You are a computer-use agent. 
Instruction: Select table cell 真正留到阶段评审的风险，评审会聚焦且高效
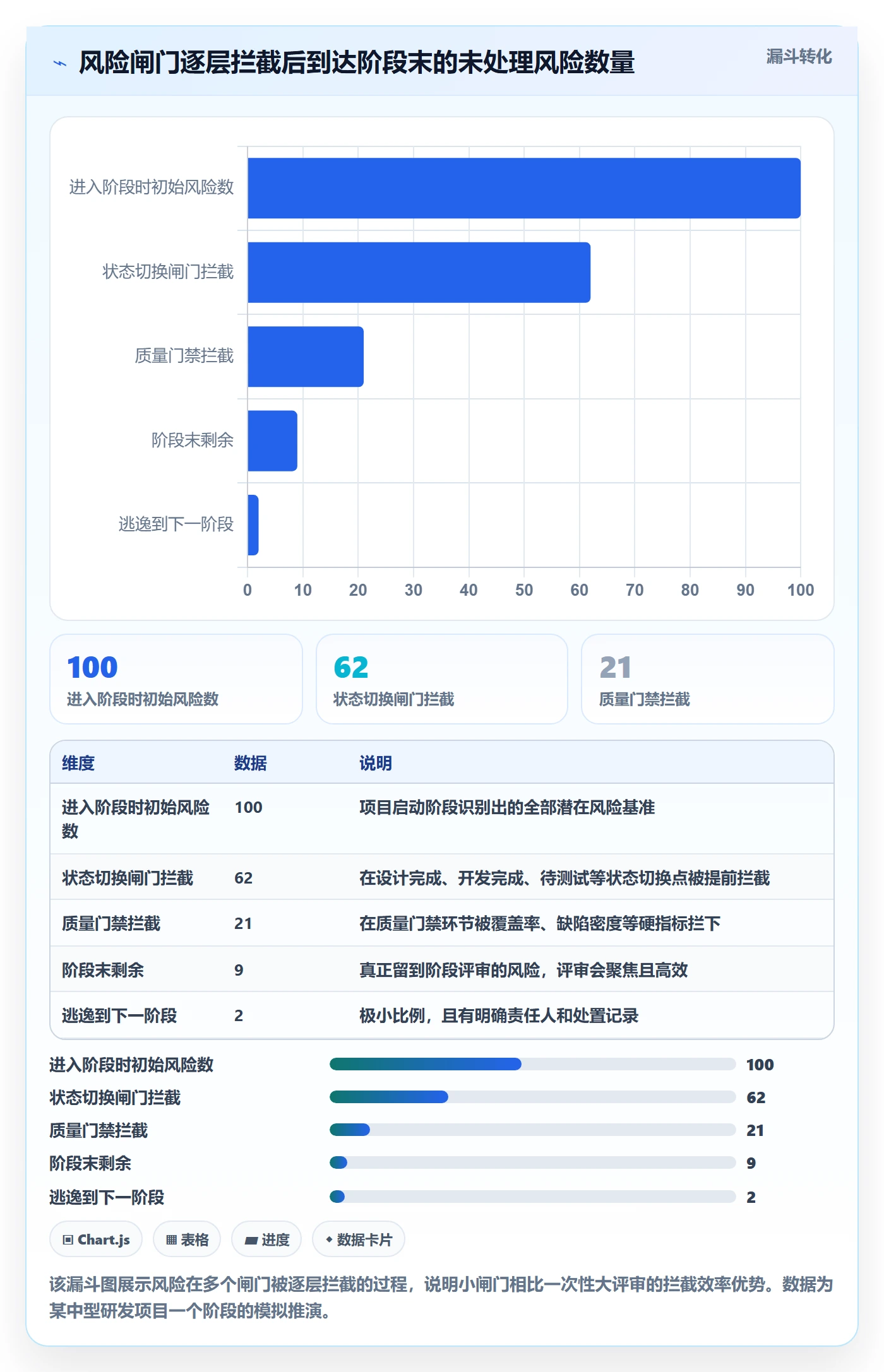click(523, 970)
